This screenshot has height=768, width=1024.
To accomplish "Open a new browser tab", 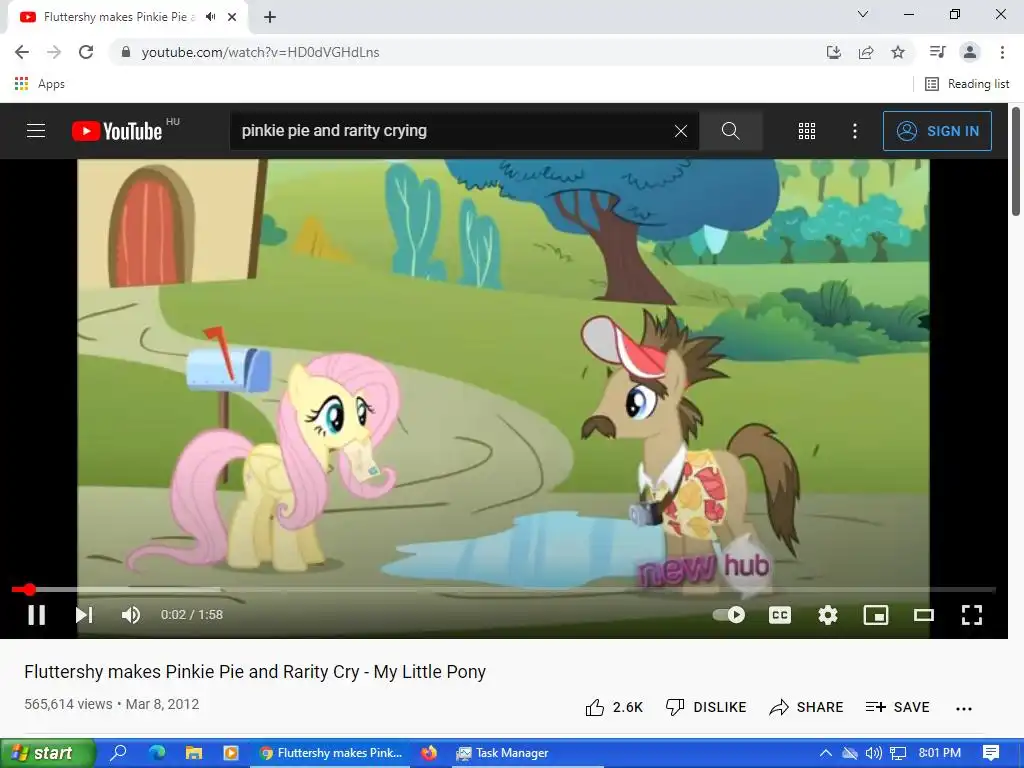I will [270, 17].
